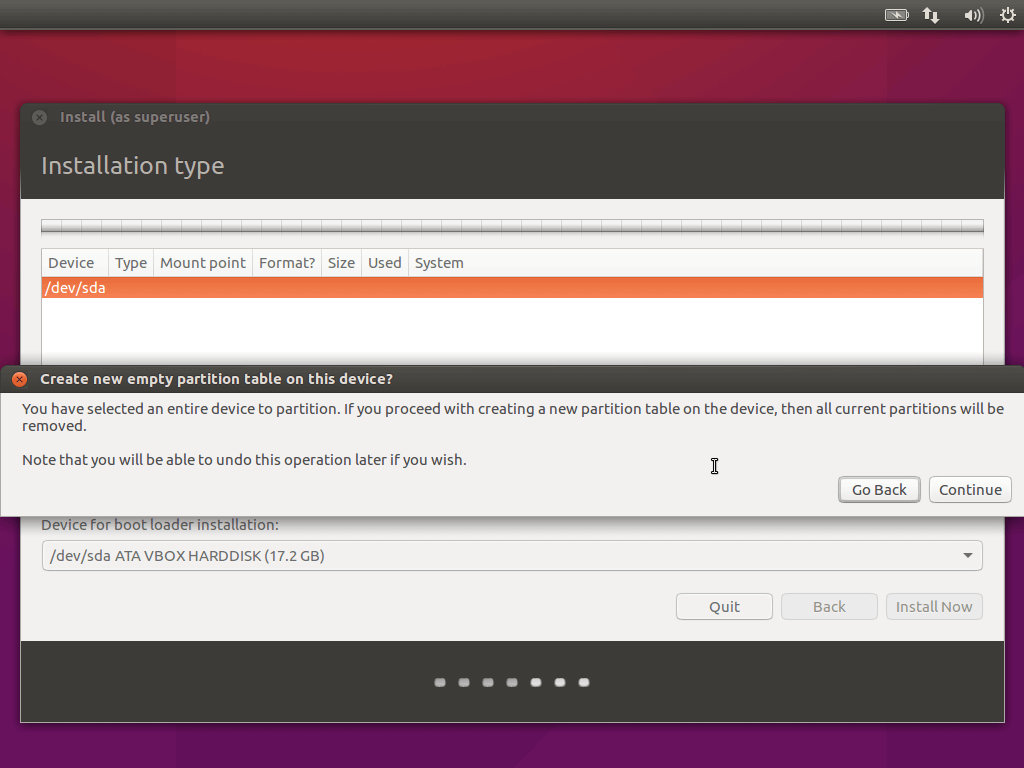The height and width of the screenshot is (768, 1024).
Task: Click the Format? column header
Action: click(287, 263)
